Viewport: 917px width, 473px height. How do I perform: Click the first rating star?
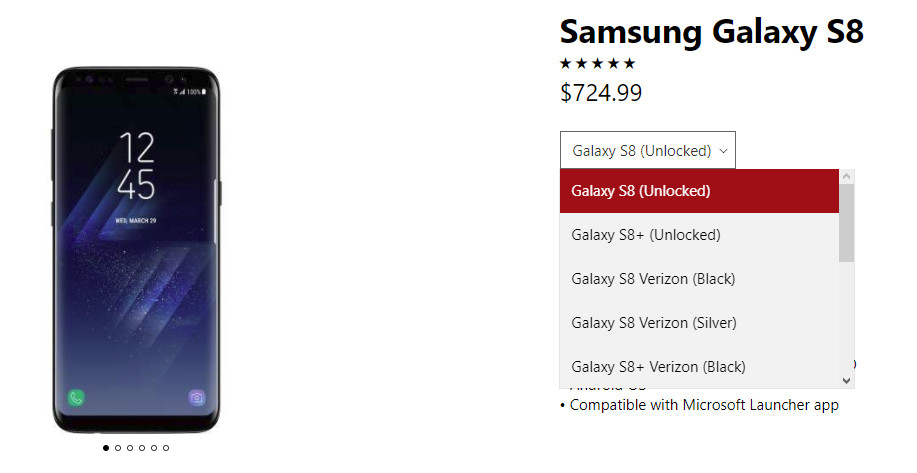pos(566,63)
